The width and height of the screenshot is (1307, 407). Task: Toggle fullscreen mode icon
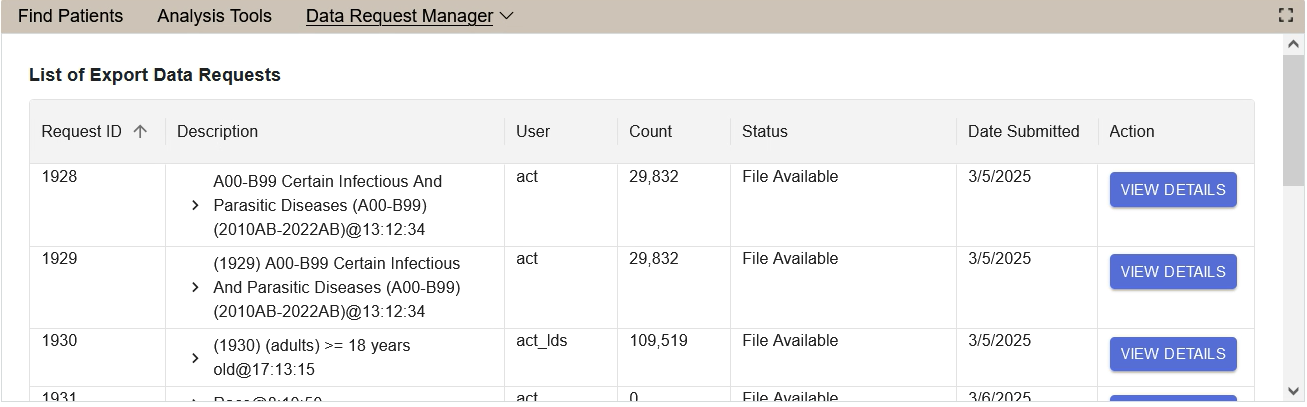pos(1286,15)
